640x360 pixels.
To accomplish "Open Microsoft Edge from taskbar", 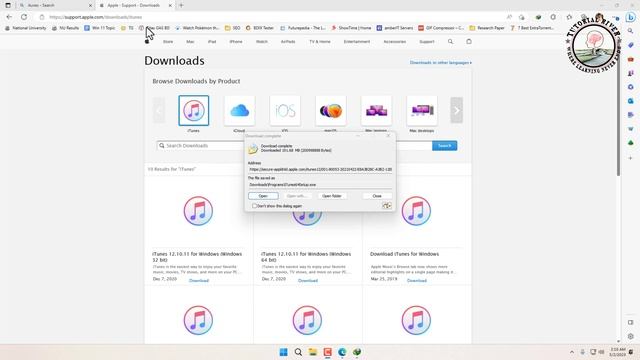I will (x=342, y=352).
